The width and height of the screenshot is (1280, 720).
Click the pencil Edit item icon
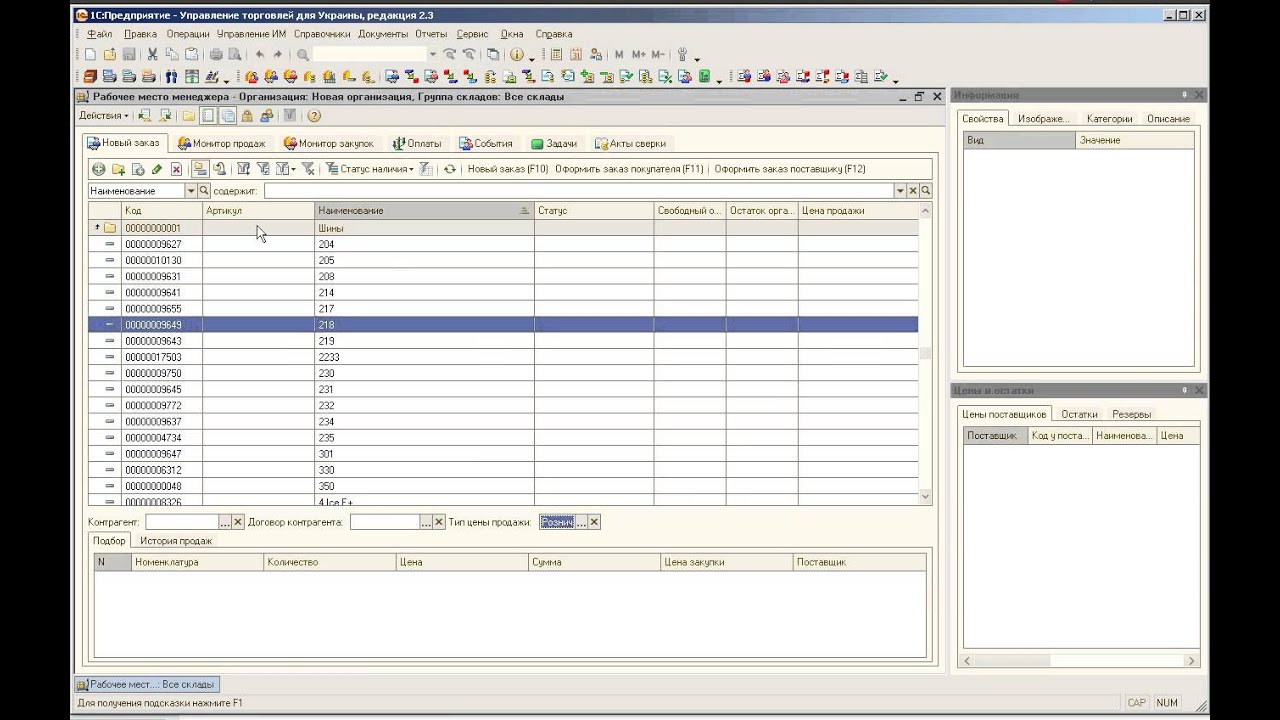coord(157,169)
